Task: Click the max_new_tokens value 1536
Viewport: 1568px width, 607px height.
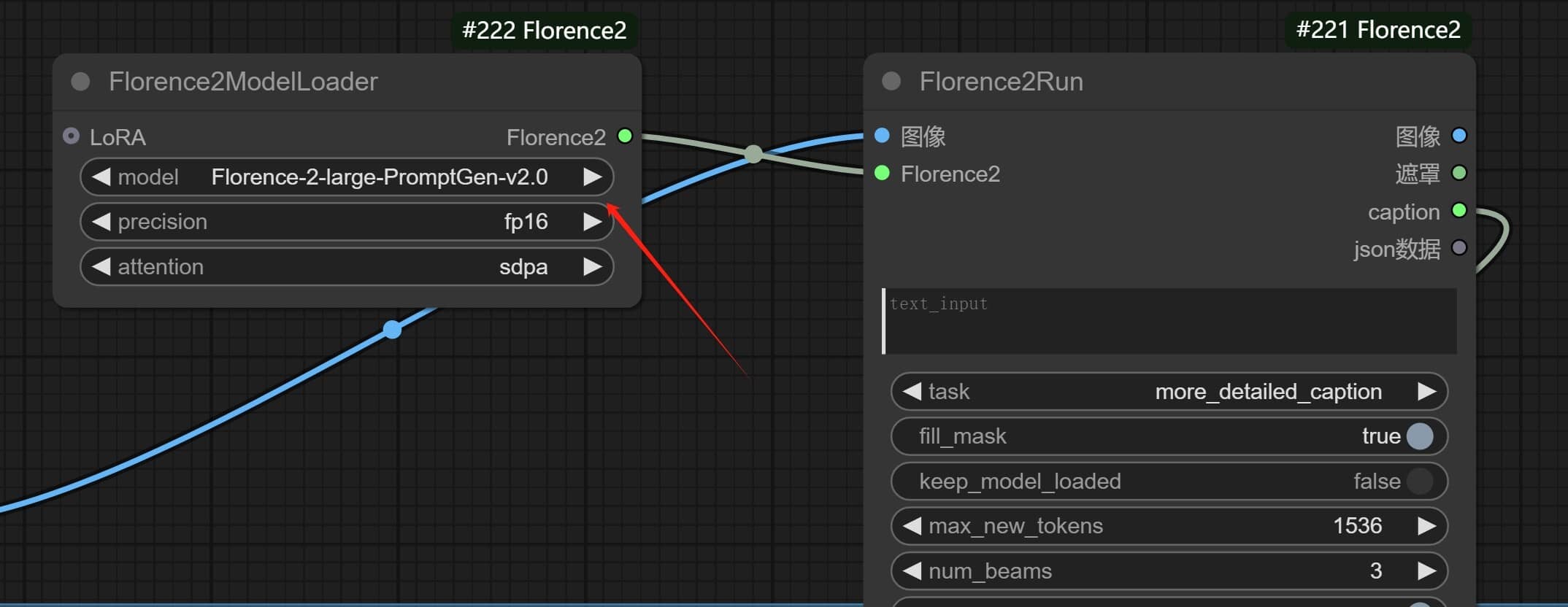Action: coord(1358,526)
